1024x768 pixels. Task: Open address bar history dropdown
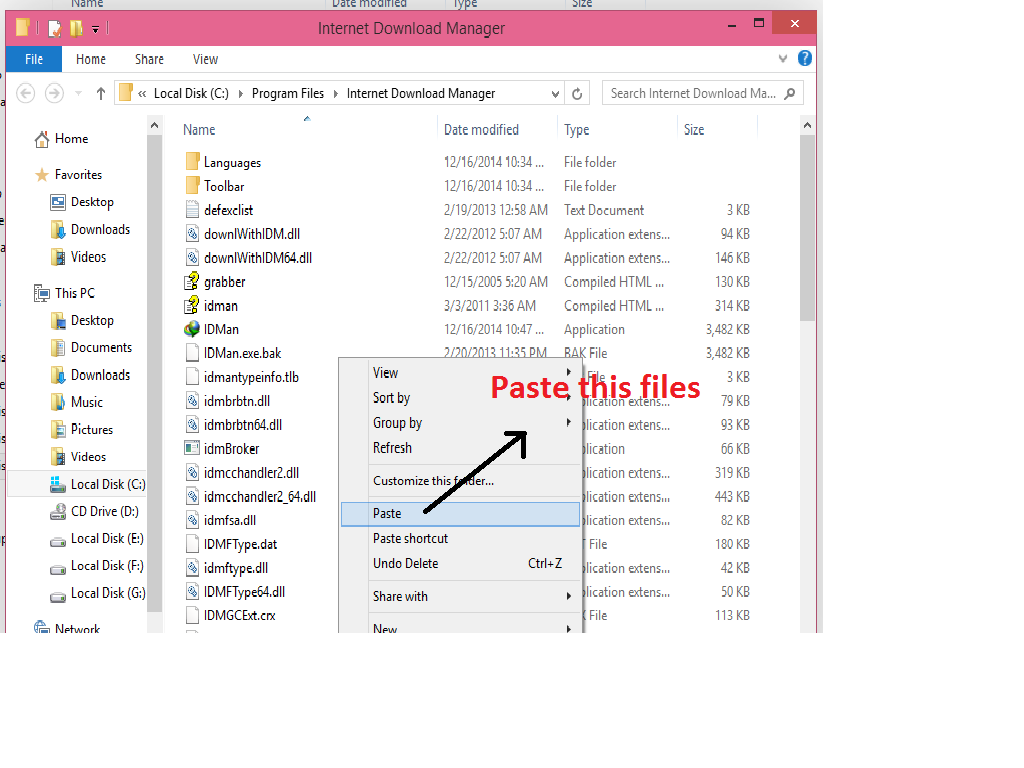(555, 94)
